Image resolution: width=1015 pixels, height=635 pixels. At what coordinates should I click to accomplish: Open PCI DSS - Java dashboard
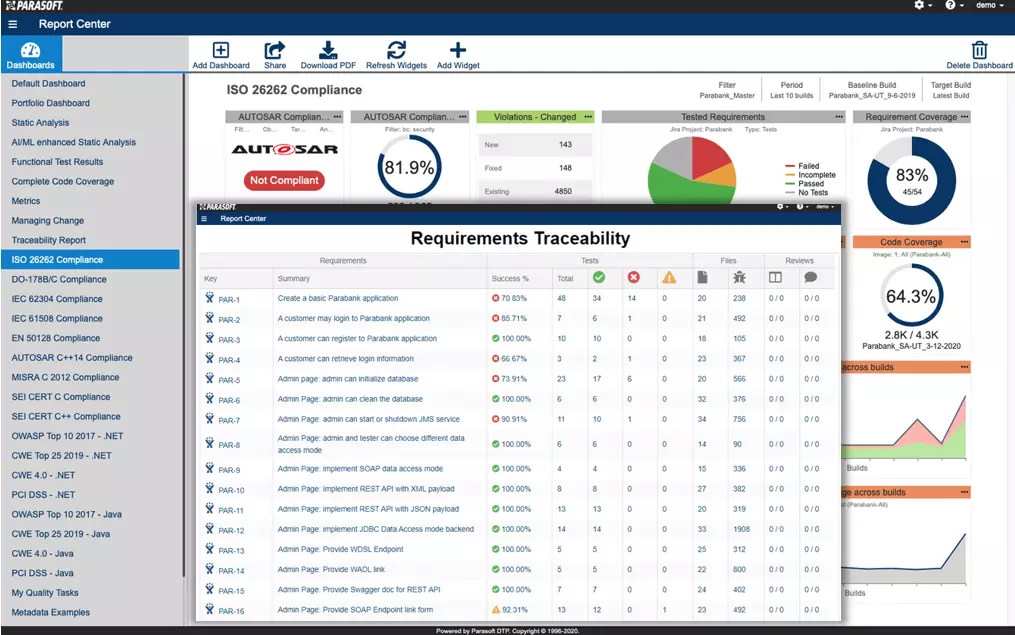(42, 573)
